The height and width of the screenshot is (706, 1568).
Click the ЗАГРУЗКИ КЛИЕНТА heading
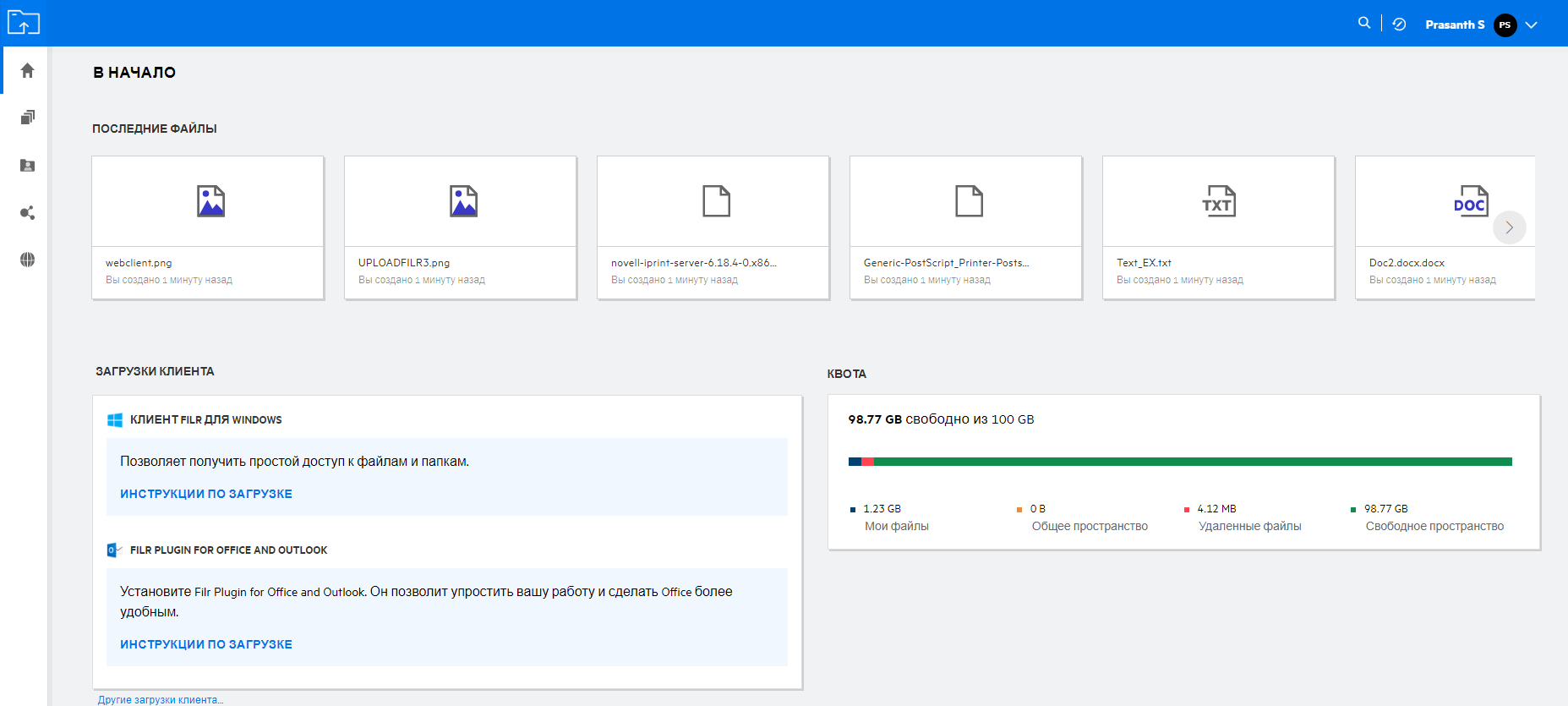[x=155, y=371]
